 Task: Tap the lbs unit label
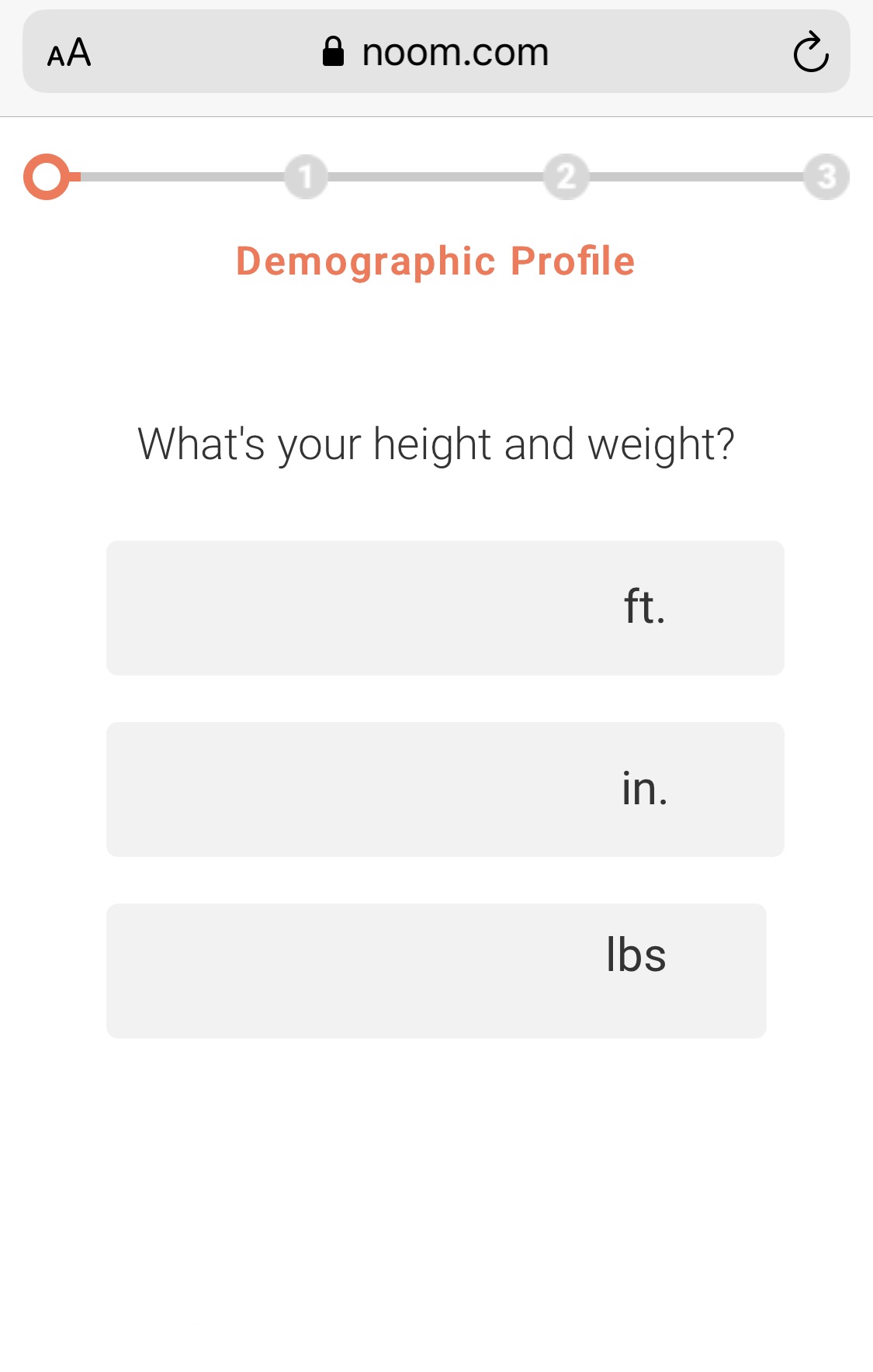click(x=636, y=955)
